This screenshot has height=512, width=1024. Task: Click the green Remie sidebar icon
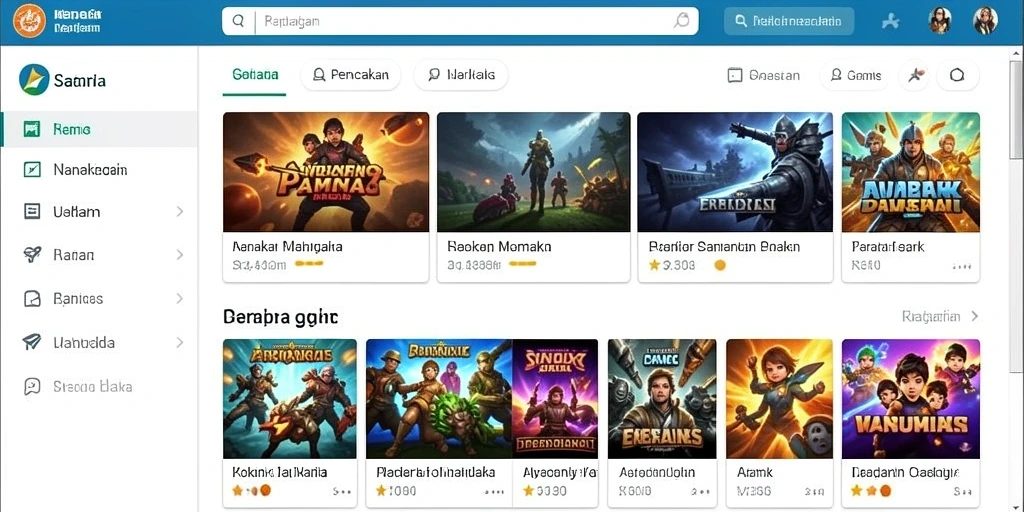click(x=31, y=129)
